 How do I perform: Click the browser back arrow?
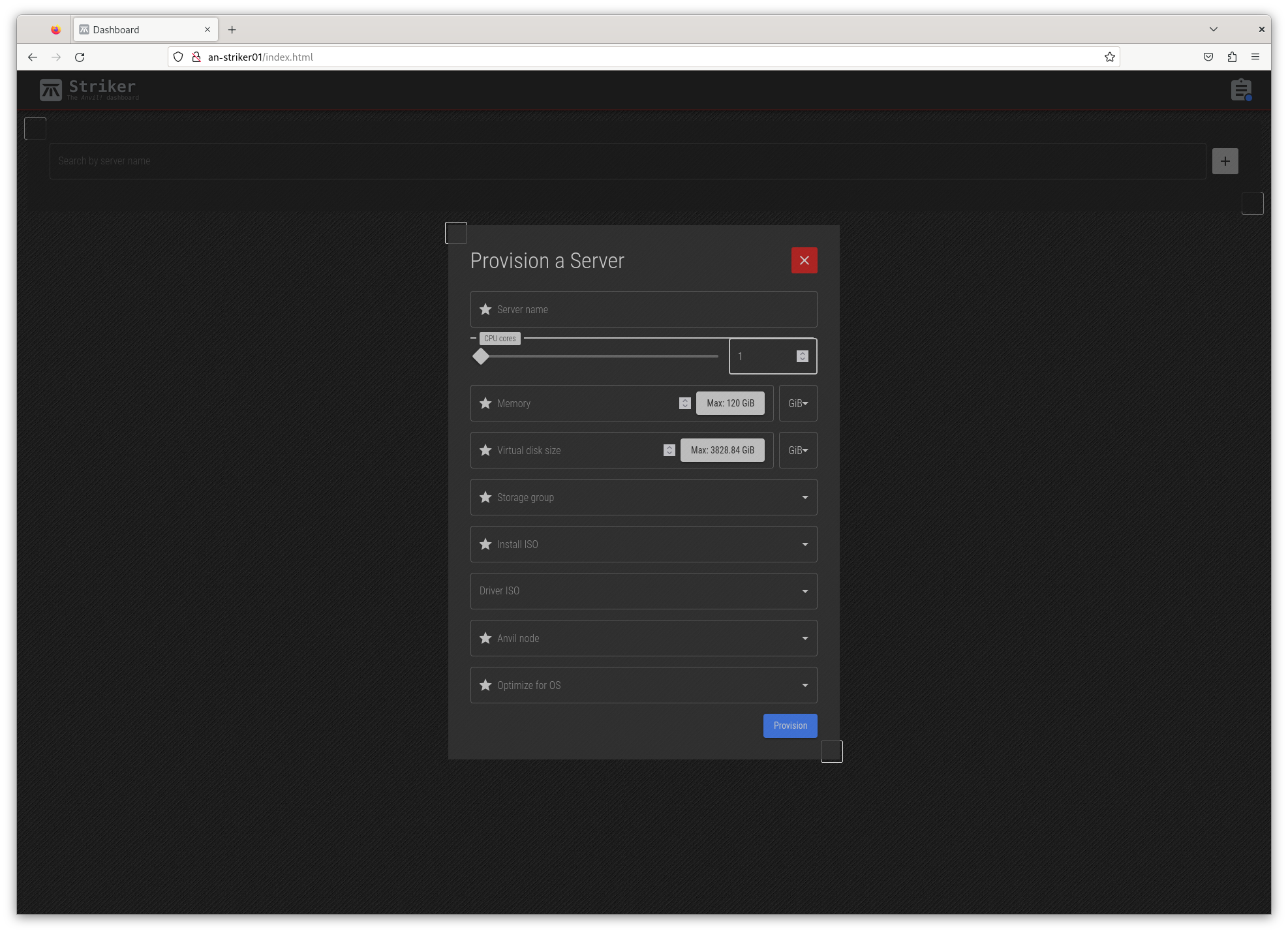click(x=33, y=57)
